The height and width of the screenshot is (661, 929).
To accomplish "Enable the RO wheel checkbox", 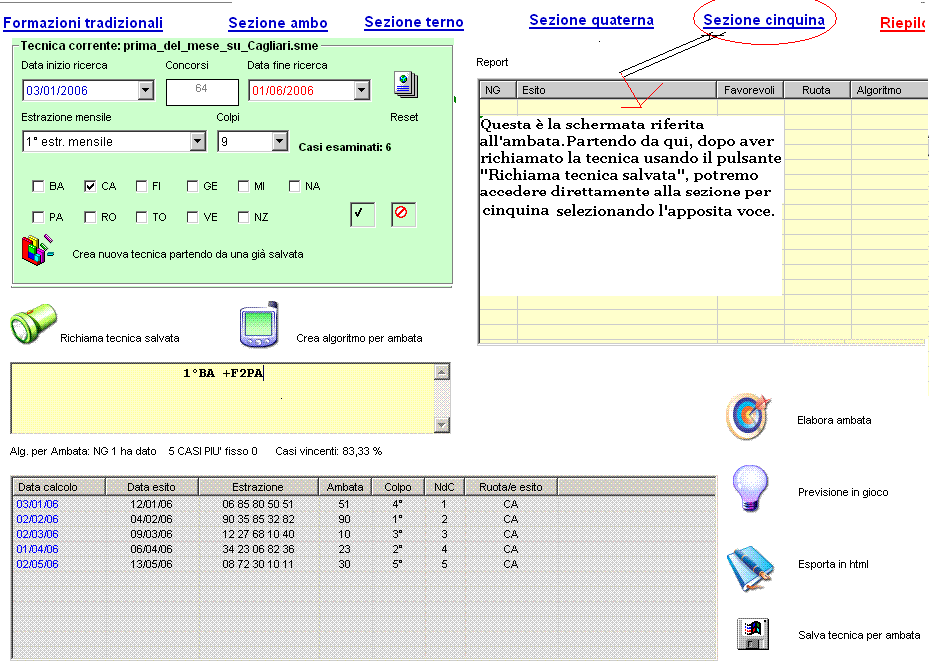I will point(90,217).
